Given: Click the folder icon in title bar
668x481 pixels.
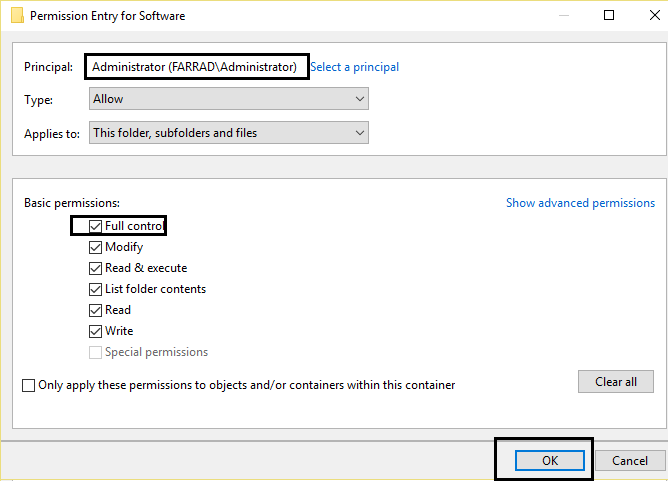Looking at the screenshot, I should tap(15, 16).
